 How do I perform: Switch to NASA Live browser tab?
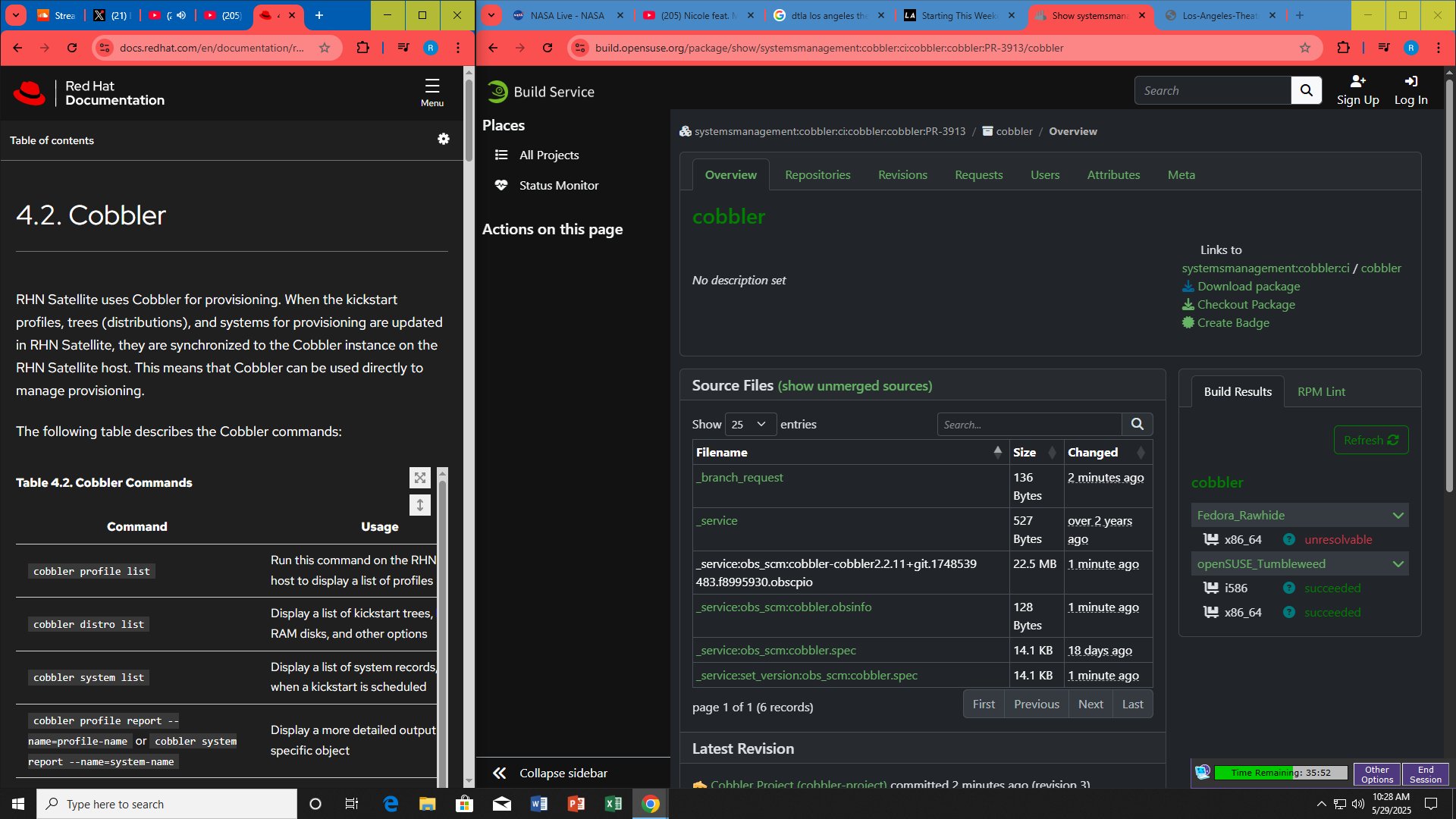[566, 15]
